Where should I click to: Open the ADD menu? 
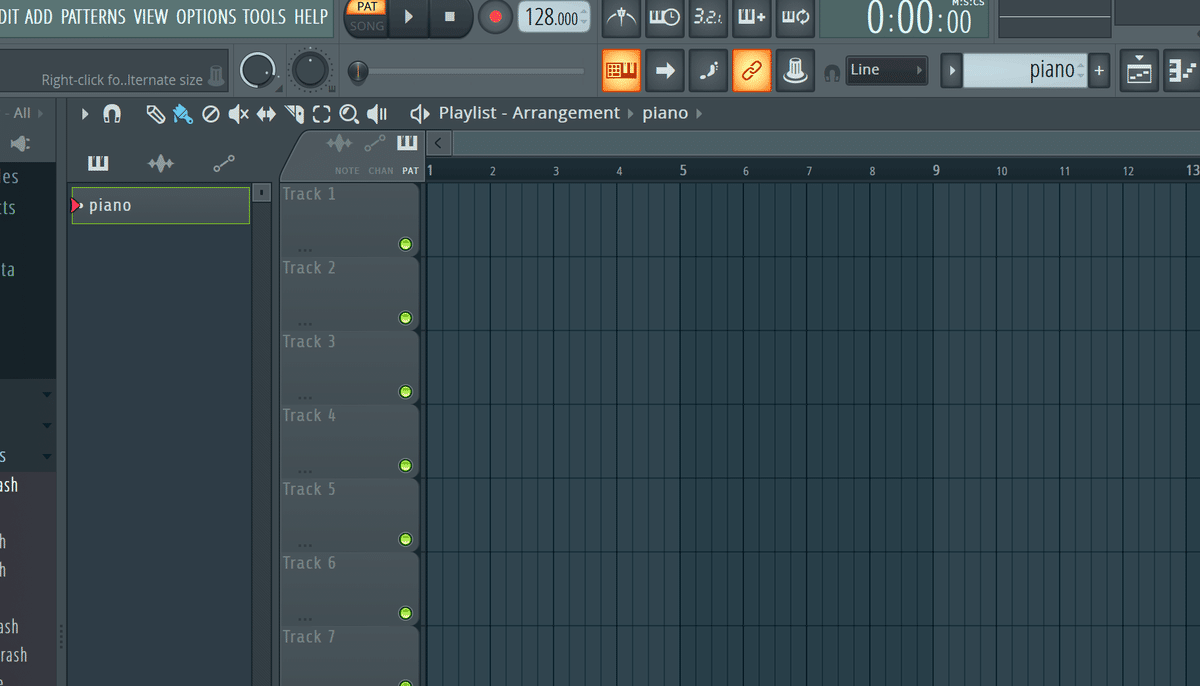39,17
